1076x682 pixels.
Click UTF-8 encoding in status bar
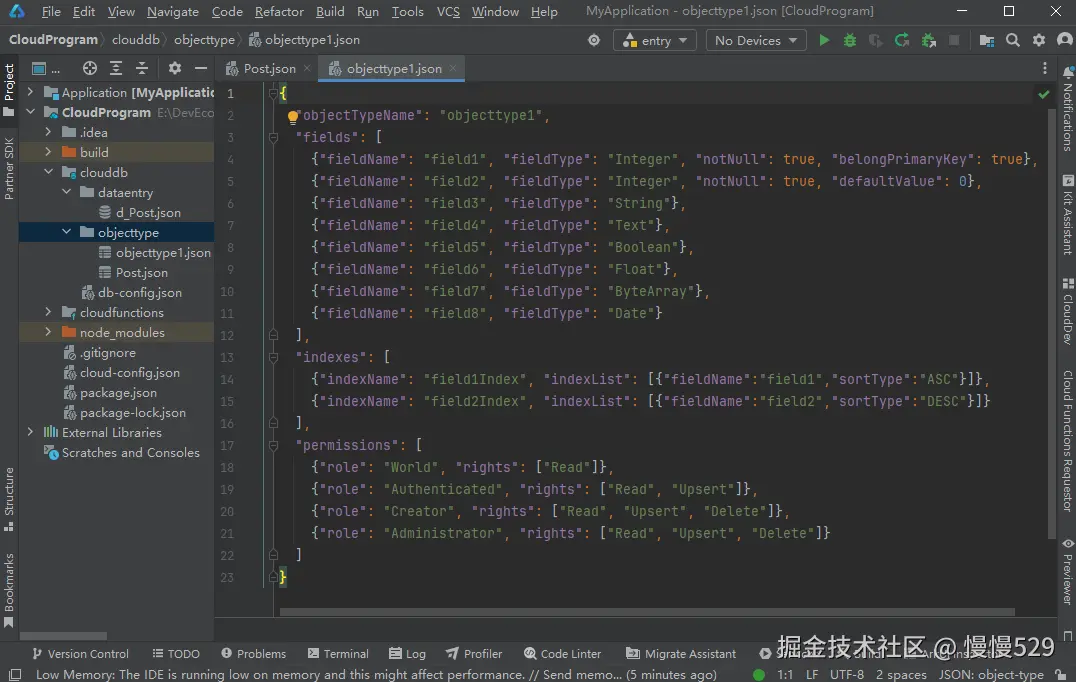[847, 674]
